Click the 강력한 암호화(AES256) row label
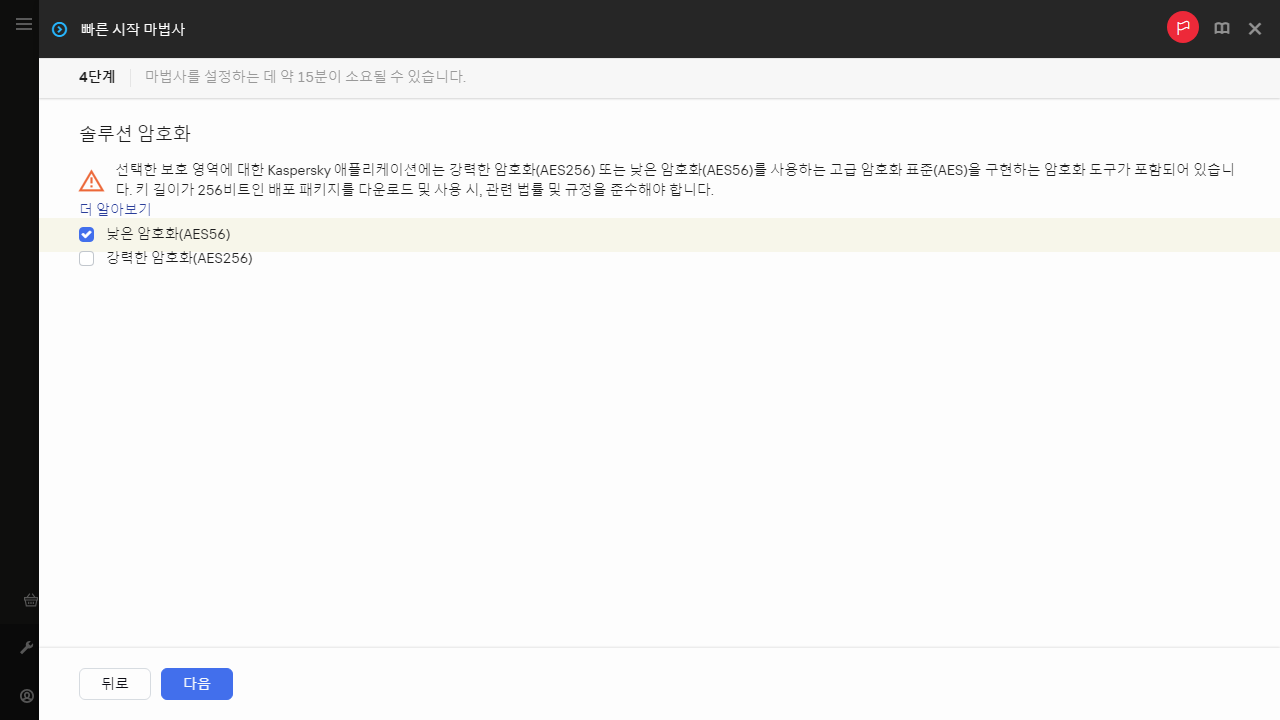The width and height of the screenshot is (1280, 720). click(x=179, y=258)
